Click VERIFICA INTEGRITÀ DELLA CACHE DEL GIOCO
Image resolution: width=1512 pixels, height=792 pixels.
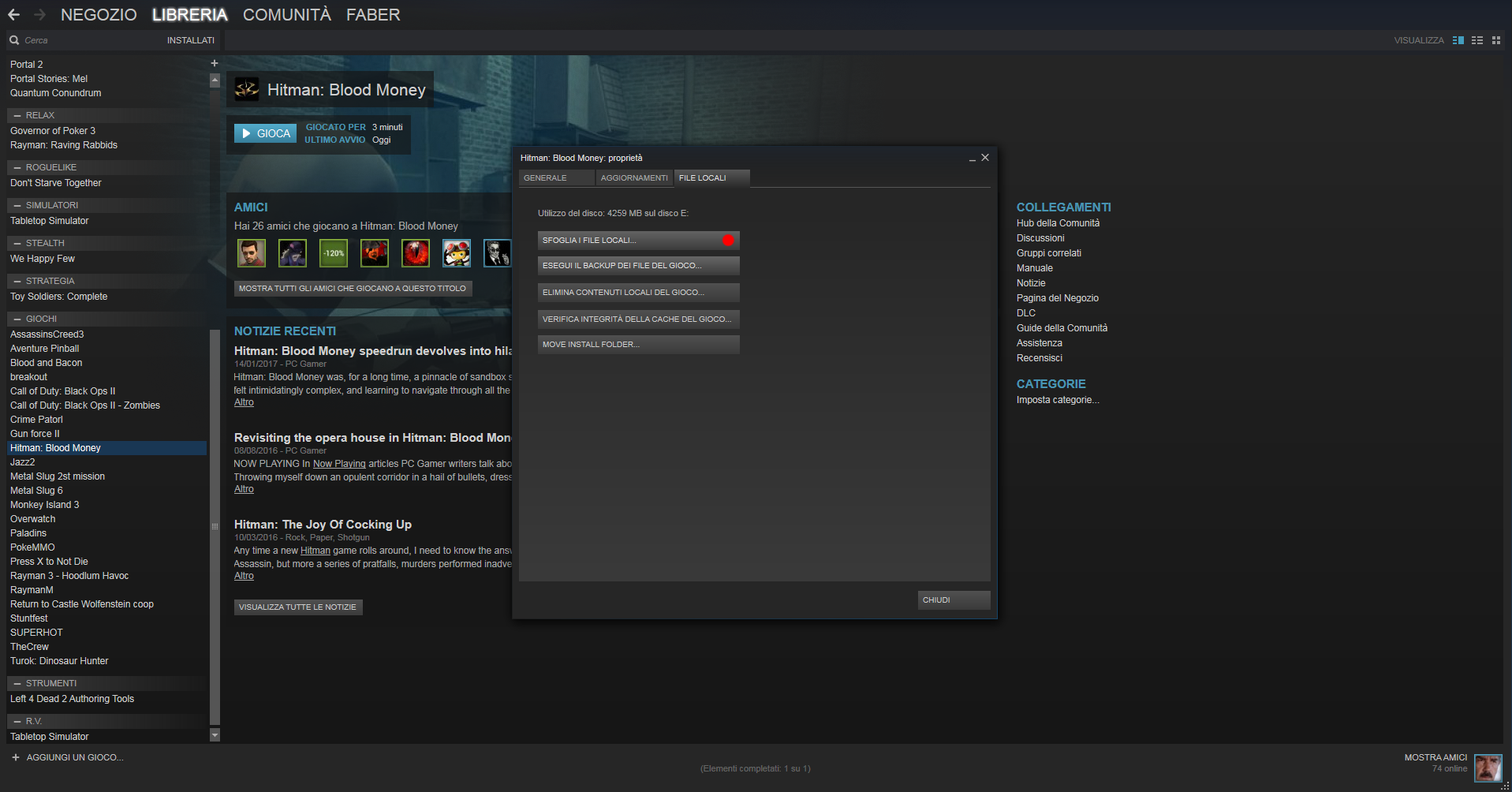[638, 319]
